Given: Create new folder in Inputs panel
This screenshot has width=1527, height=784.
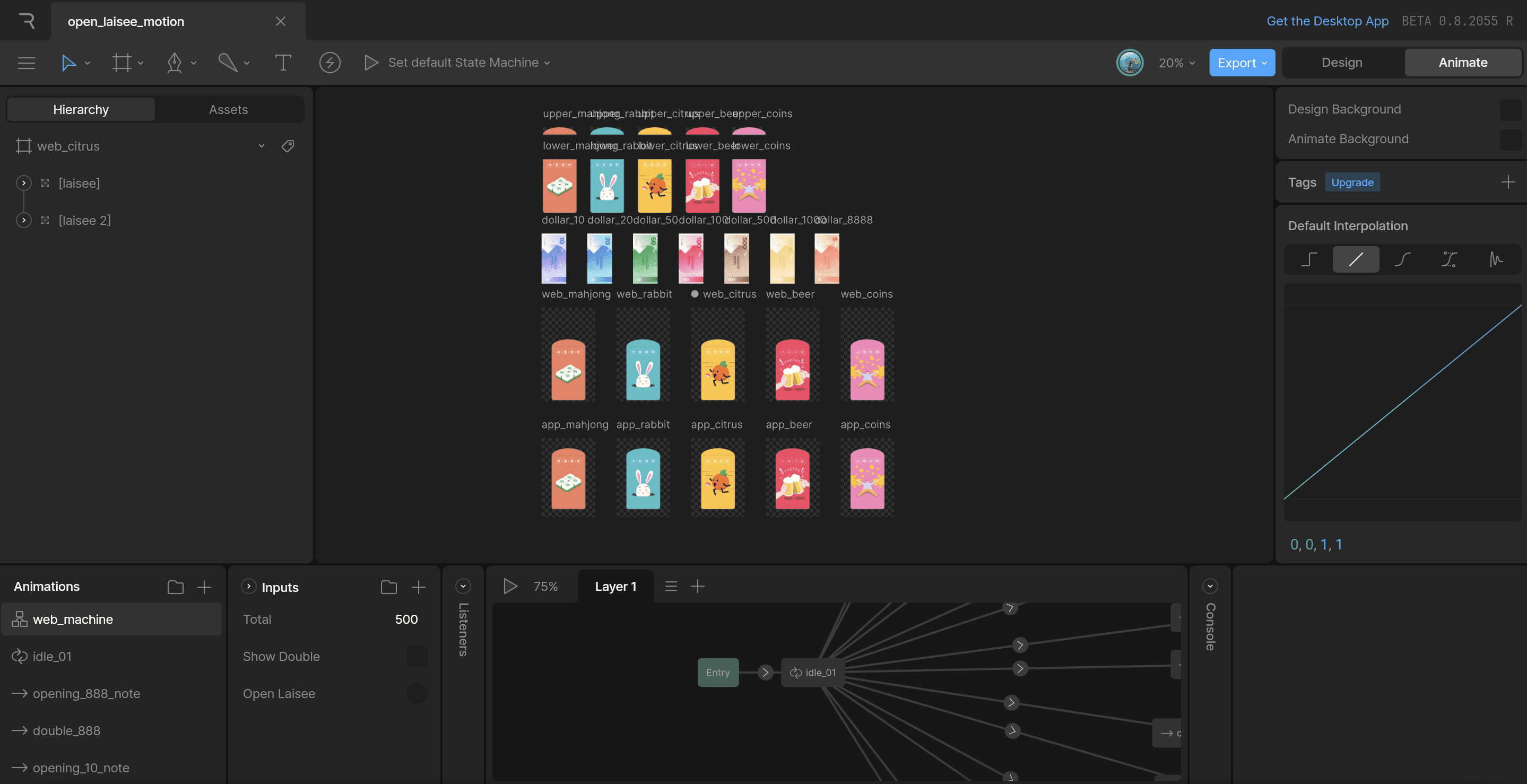Looking at the screenshot, I should tap(388, 587).
